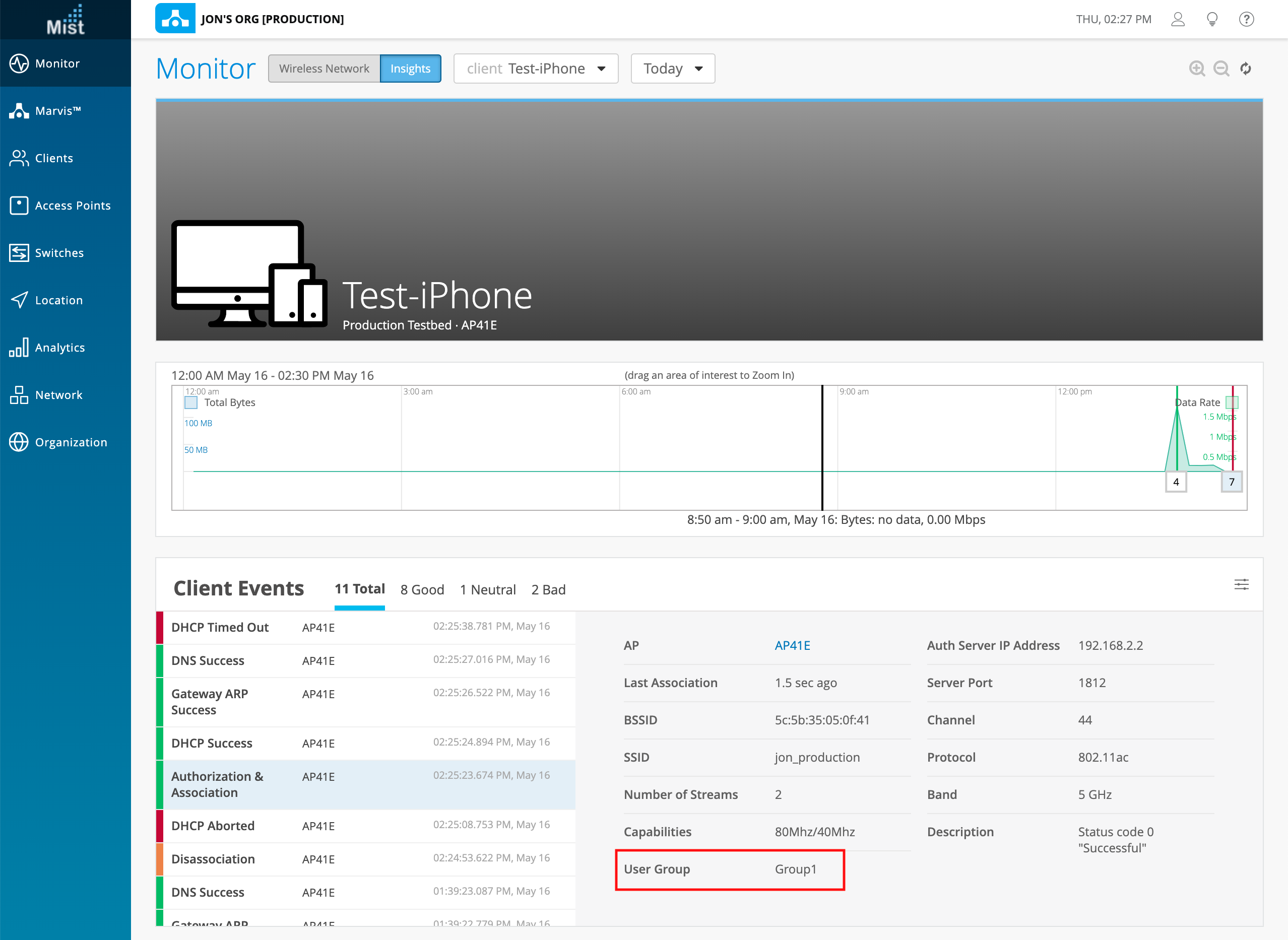Open the Today time range dropdown
The image size is (1288, 940).
coord(673,69)
